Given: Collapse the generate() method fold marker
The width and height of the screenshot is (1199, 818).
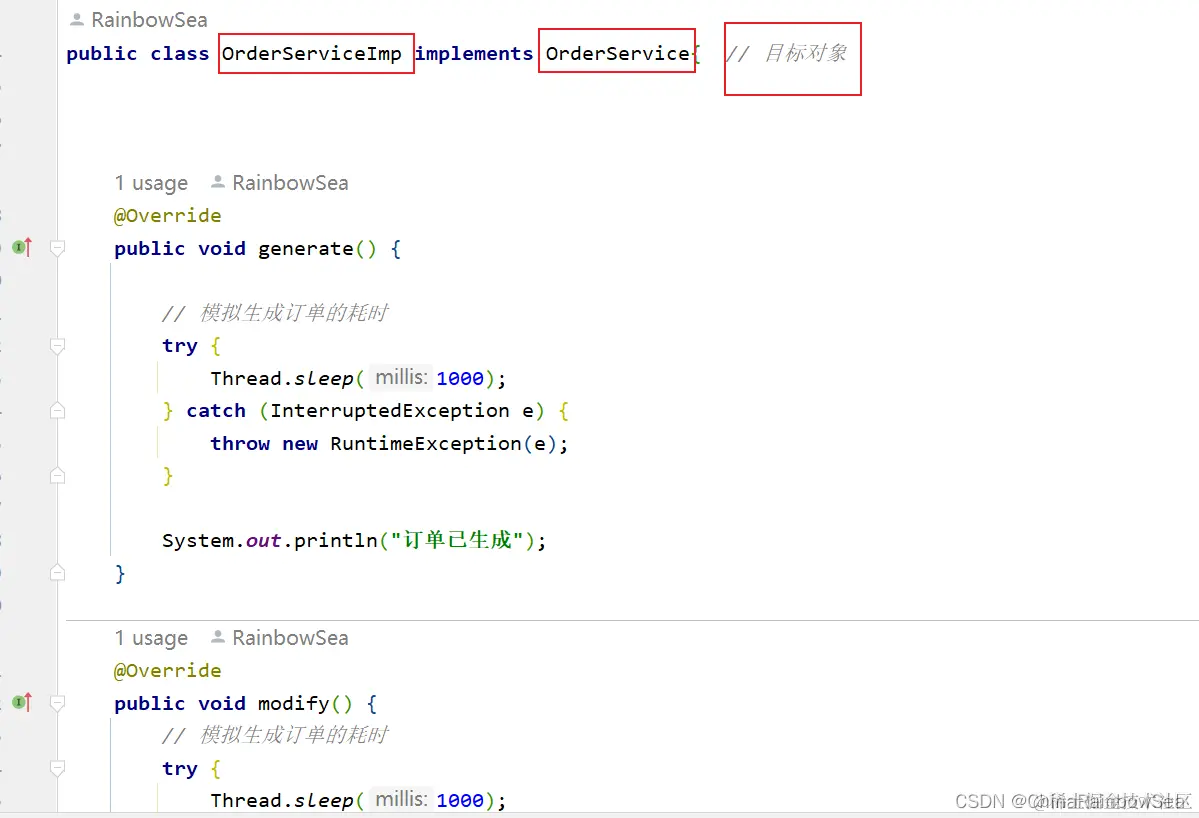Looking at the screenshot, I should tap(57, 248).
